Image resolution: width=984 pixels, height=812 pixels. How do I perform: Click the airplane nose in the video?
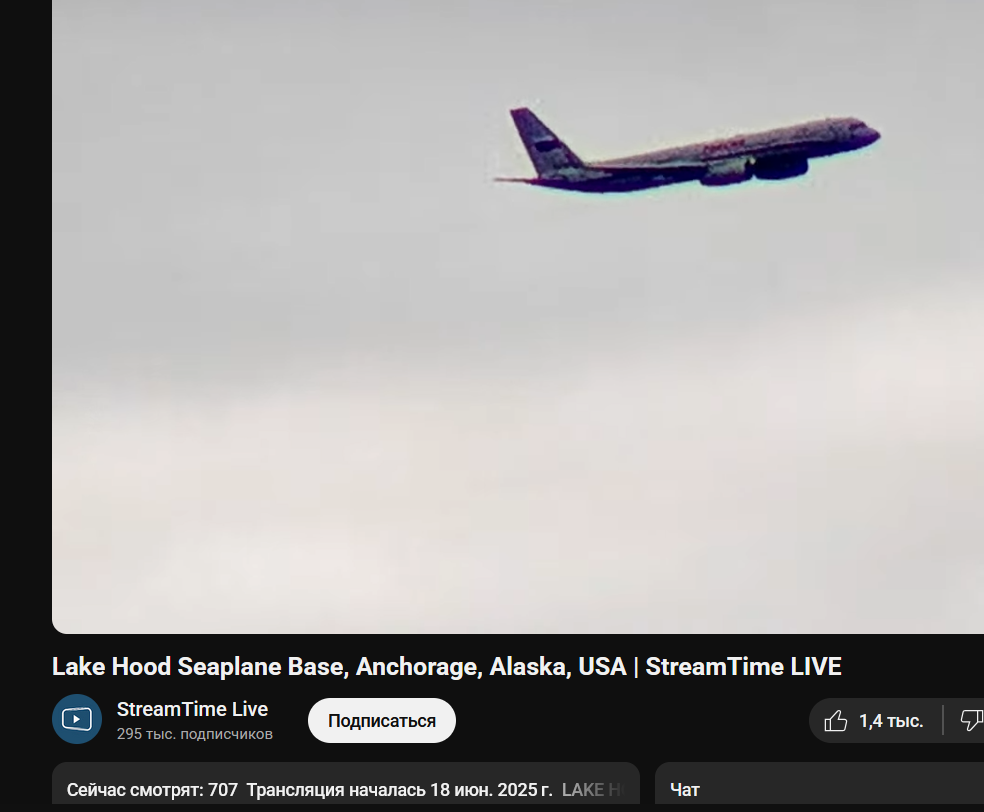click(871, 134)
